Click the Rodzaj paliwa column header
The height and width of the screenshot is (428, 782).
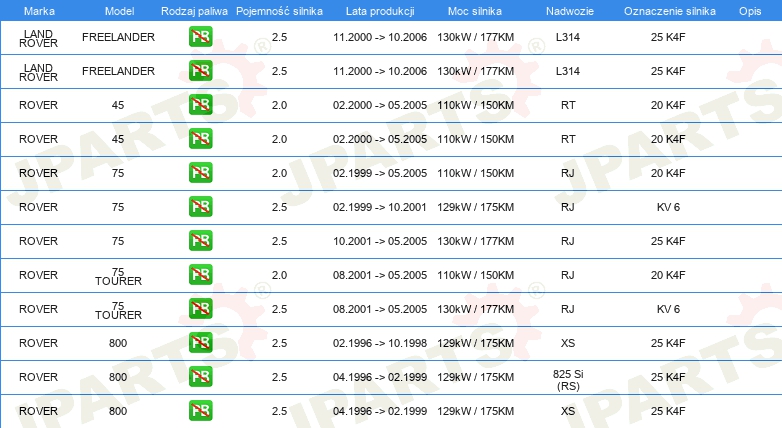194,11
